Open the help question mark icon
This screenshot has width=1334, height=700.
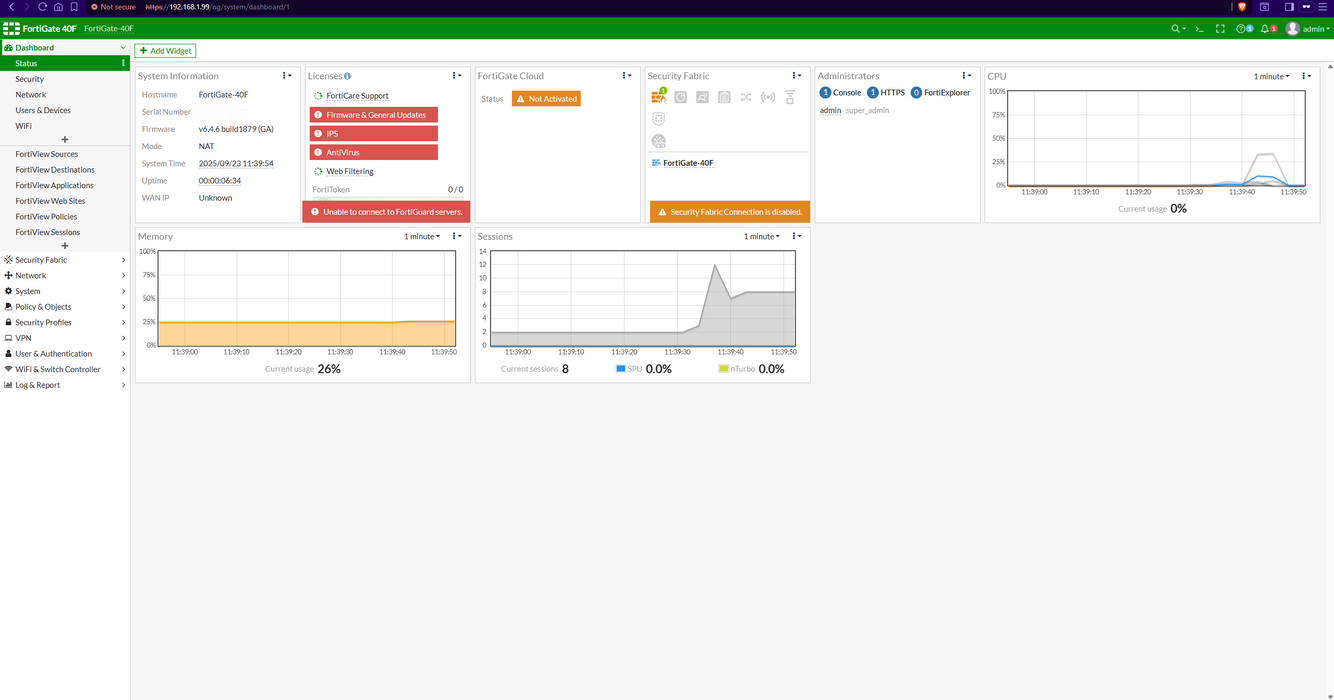tap(1241, 29)
